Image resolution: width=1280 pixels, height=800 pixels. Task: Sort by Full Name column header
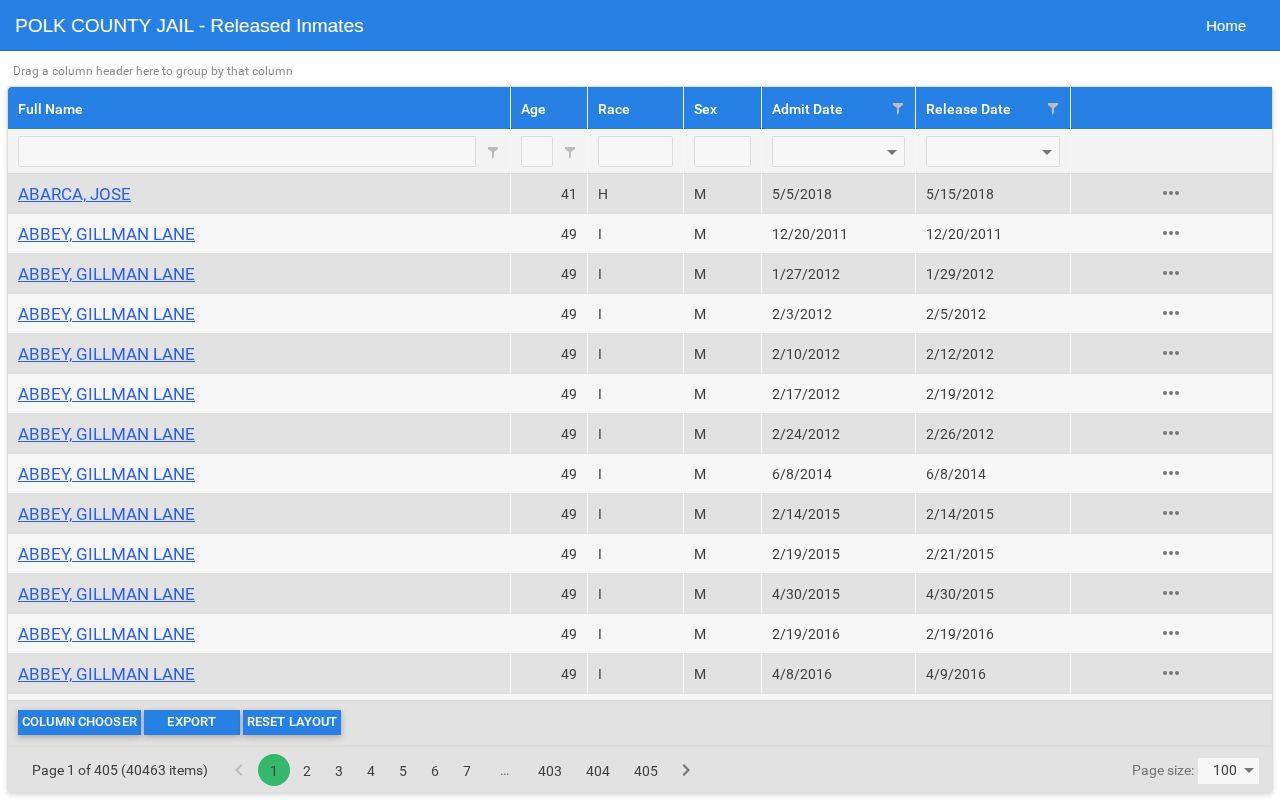pyautogui.click(x=259, y=108)
